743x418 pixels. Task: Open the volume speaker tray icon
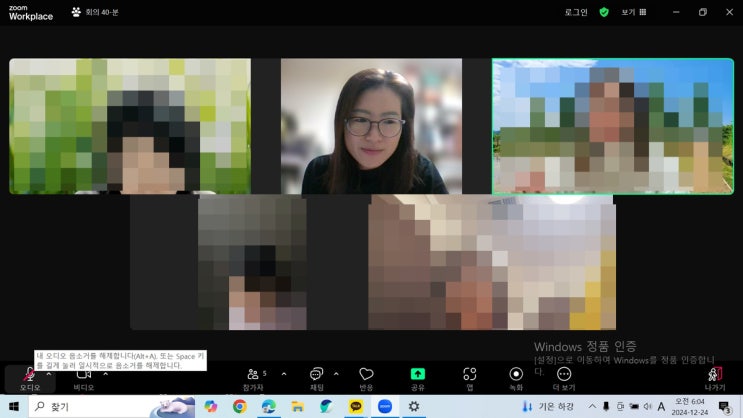coord(648,407)
